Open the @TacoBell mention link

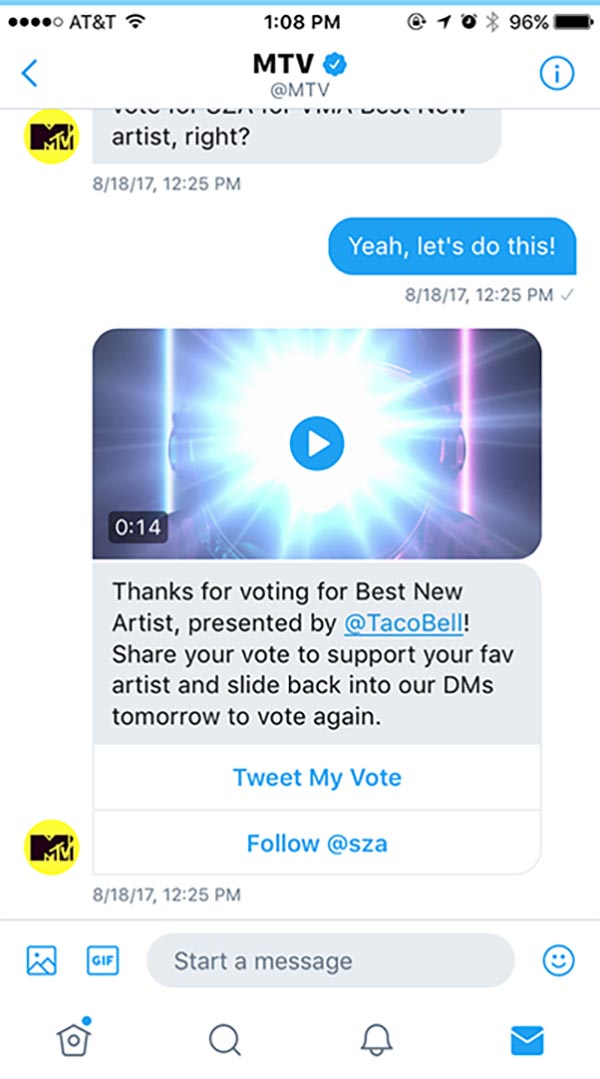(x=403, y=622)
